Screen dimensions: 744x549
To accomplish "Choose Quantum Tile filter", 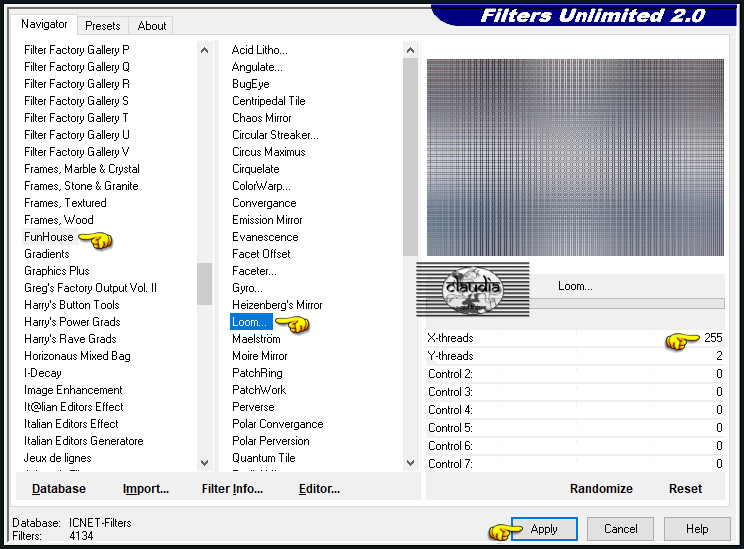I will pyautogui.click(x=264, y=458).
